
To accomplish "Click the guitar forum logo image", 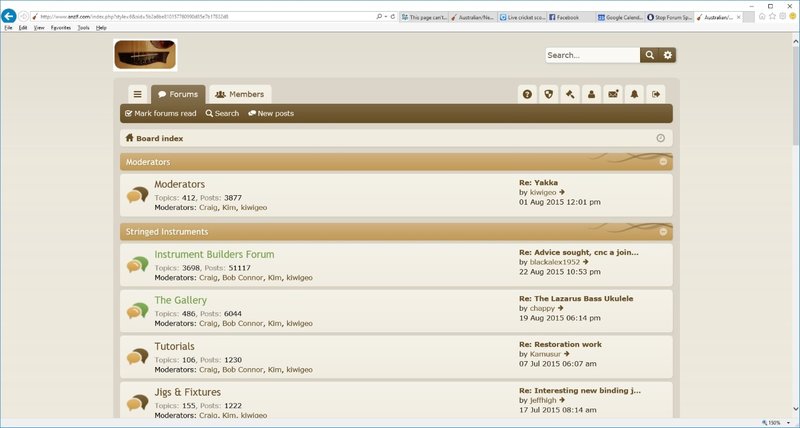I will pyautogui.click(x=145, y=55).
